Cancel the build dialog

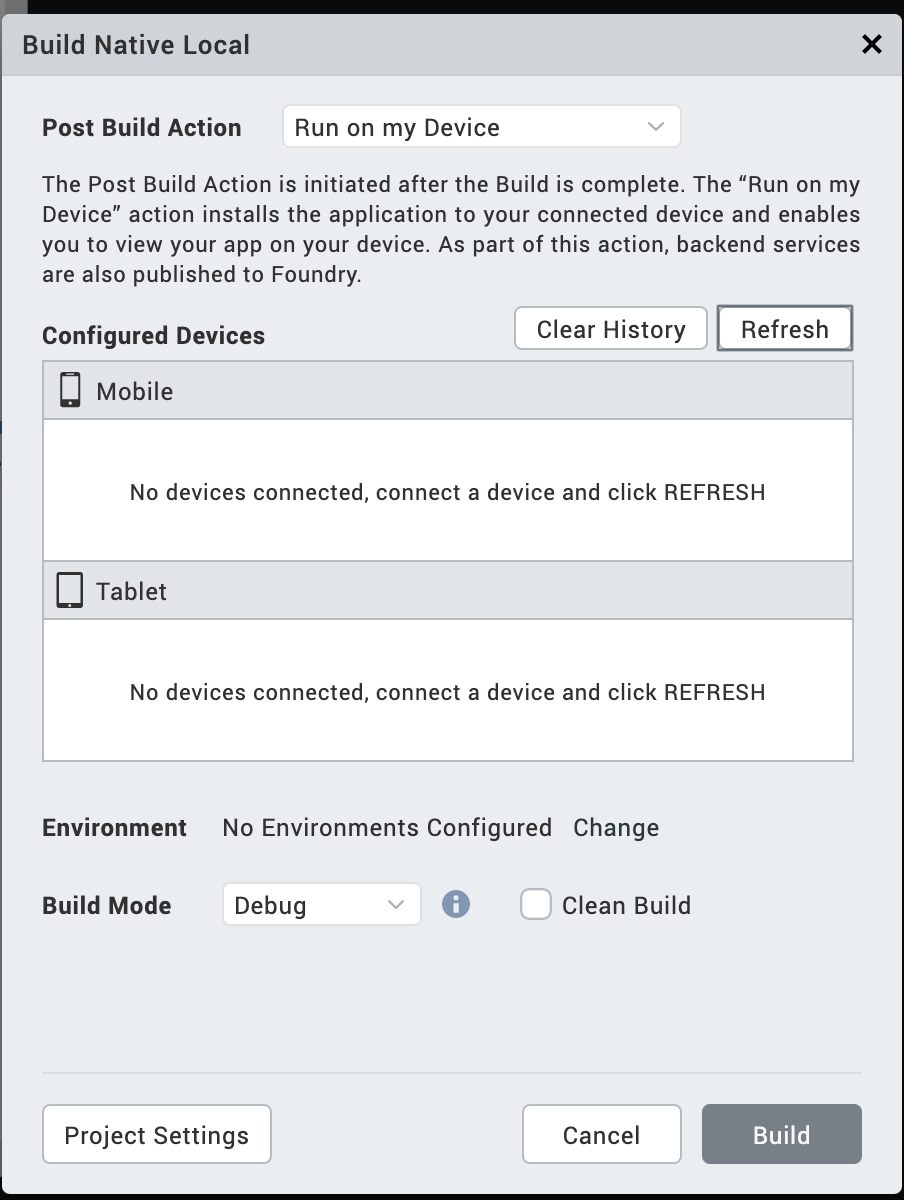point(601,1135)
